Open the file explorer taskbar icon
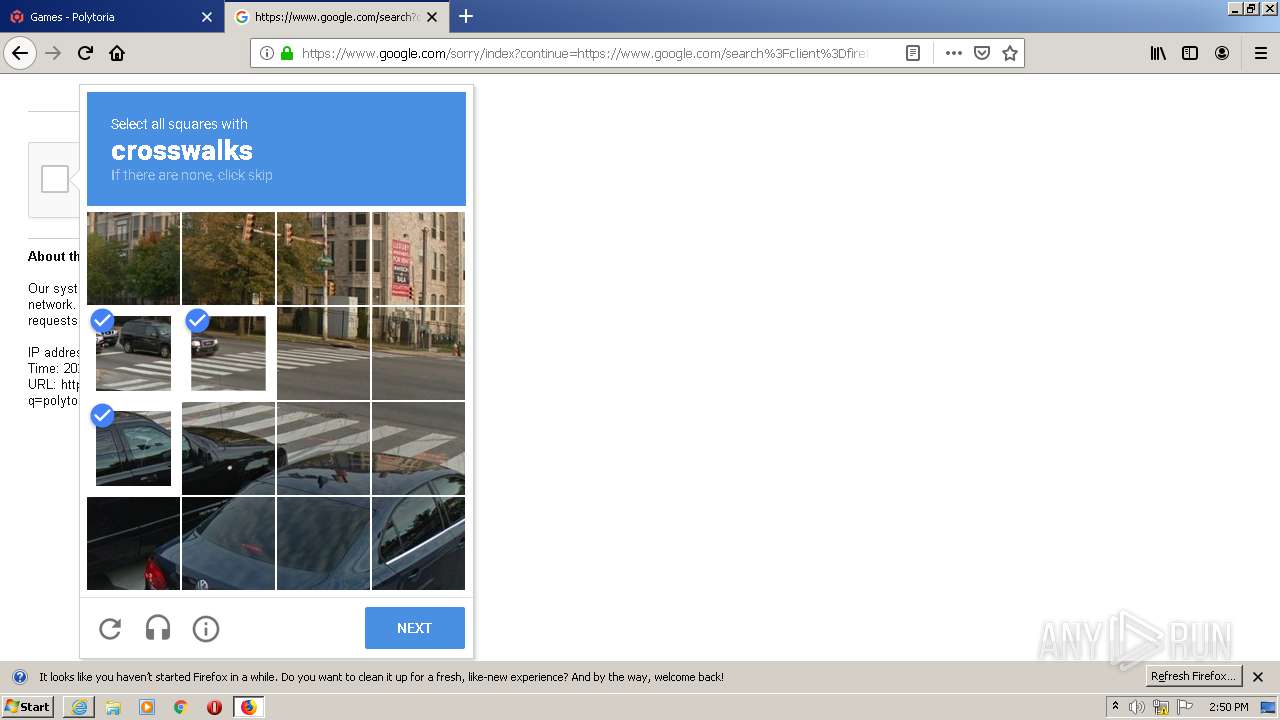 coord(113,707)
